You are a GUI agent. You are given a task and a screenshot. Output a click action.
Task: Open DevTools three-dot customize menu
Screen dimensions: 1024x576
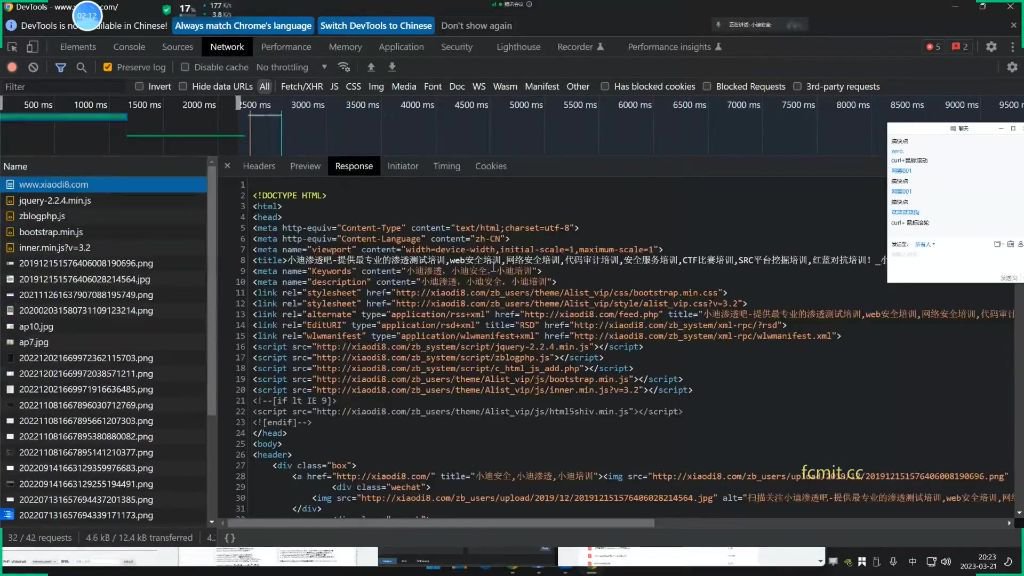click(x=1012, y=47)
